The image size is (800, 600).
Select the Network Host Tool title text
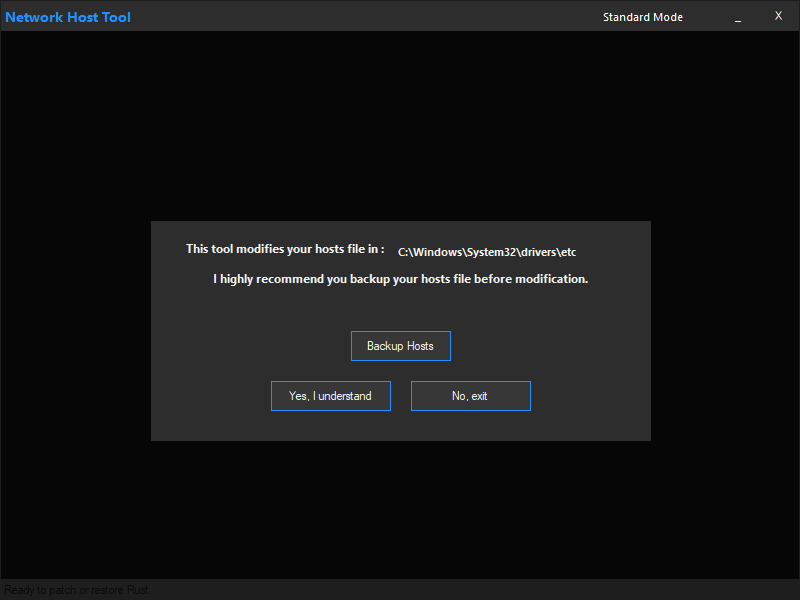coord(67,16)
